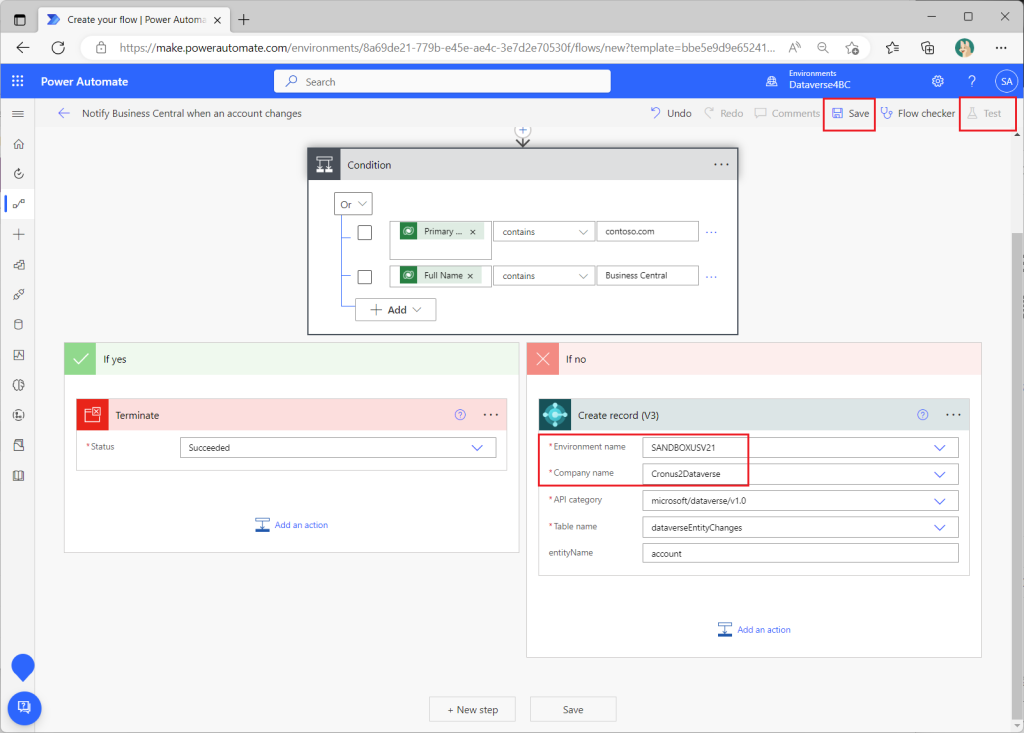Click the bottom Save button

coord(573,709)
